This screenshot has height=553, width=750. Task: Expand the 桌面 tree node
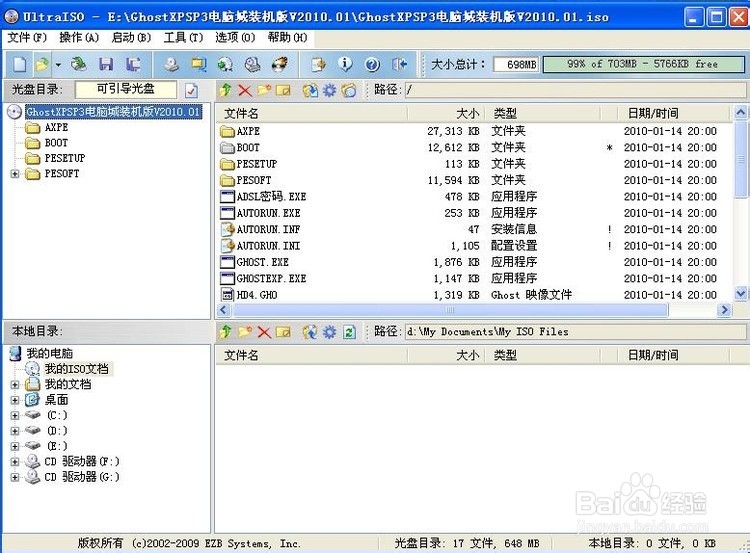click(15, 400)
